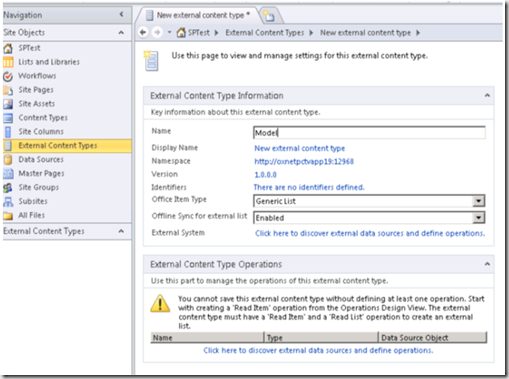The height and width of the screenshot is (379, 509).
Task: Click the external content type page icon
Action: (151, 61)
